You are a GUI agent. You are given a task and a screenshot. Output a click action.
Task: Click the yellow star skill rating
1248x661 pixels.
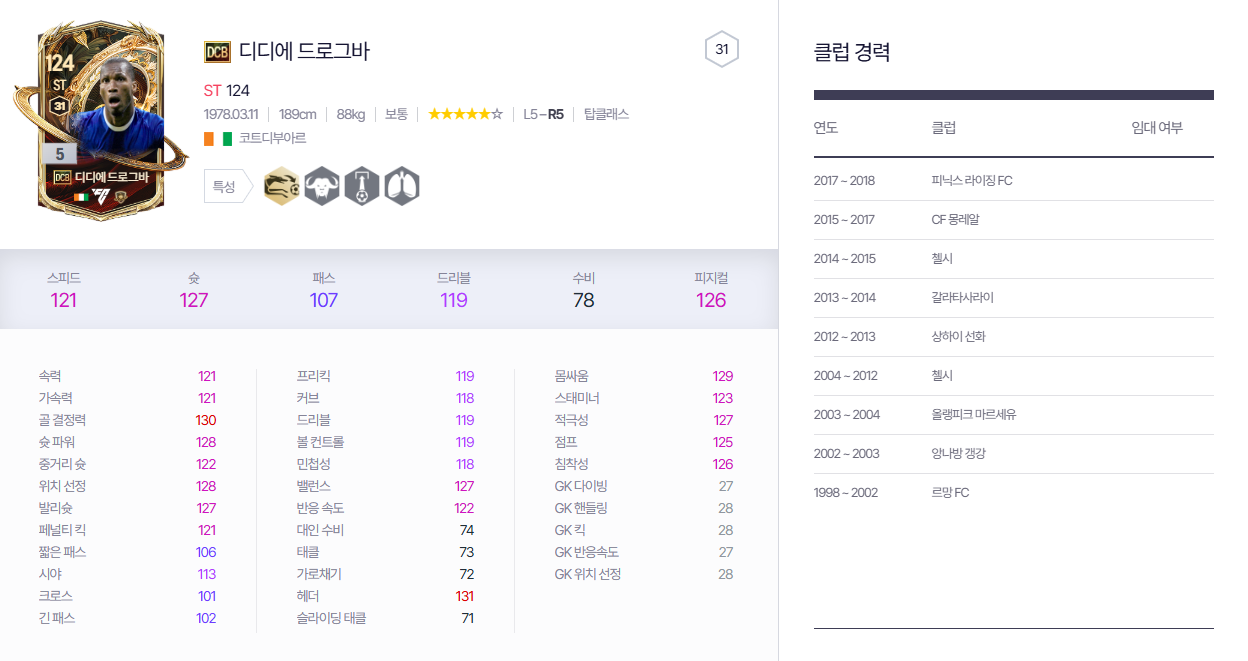tap(465, 114)
